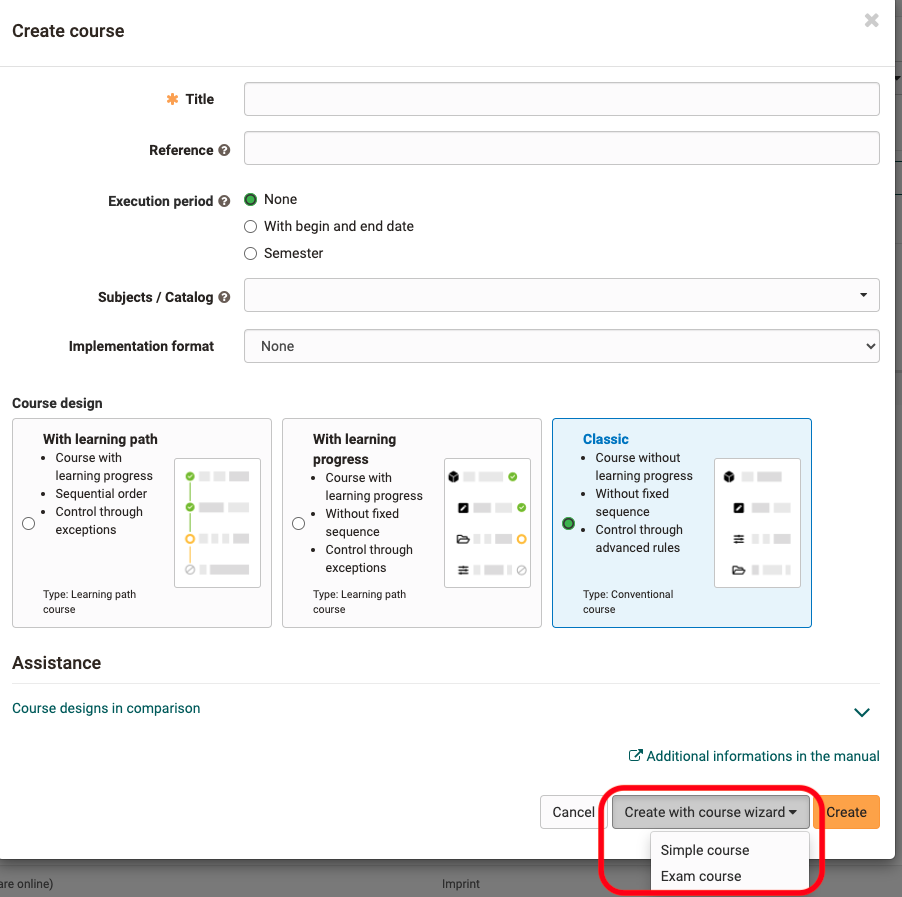Click the help icon beside Subjects / Catalog
This screenshot has height=897, width=902.
224,295
